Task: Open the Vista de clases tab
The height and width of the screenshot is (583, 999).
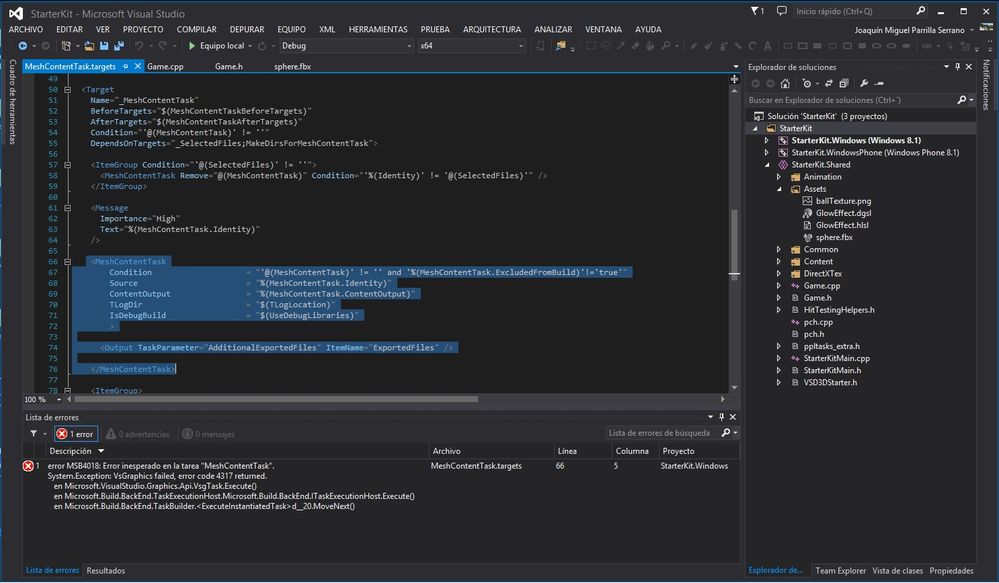Action: pos(897,570)
